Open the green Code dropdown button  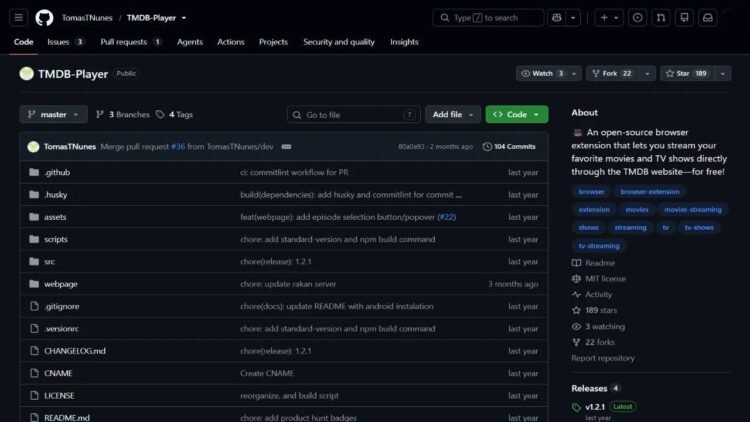[517, 114]
